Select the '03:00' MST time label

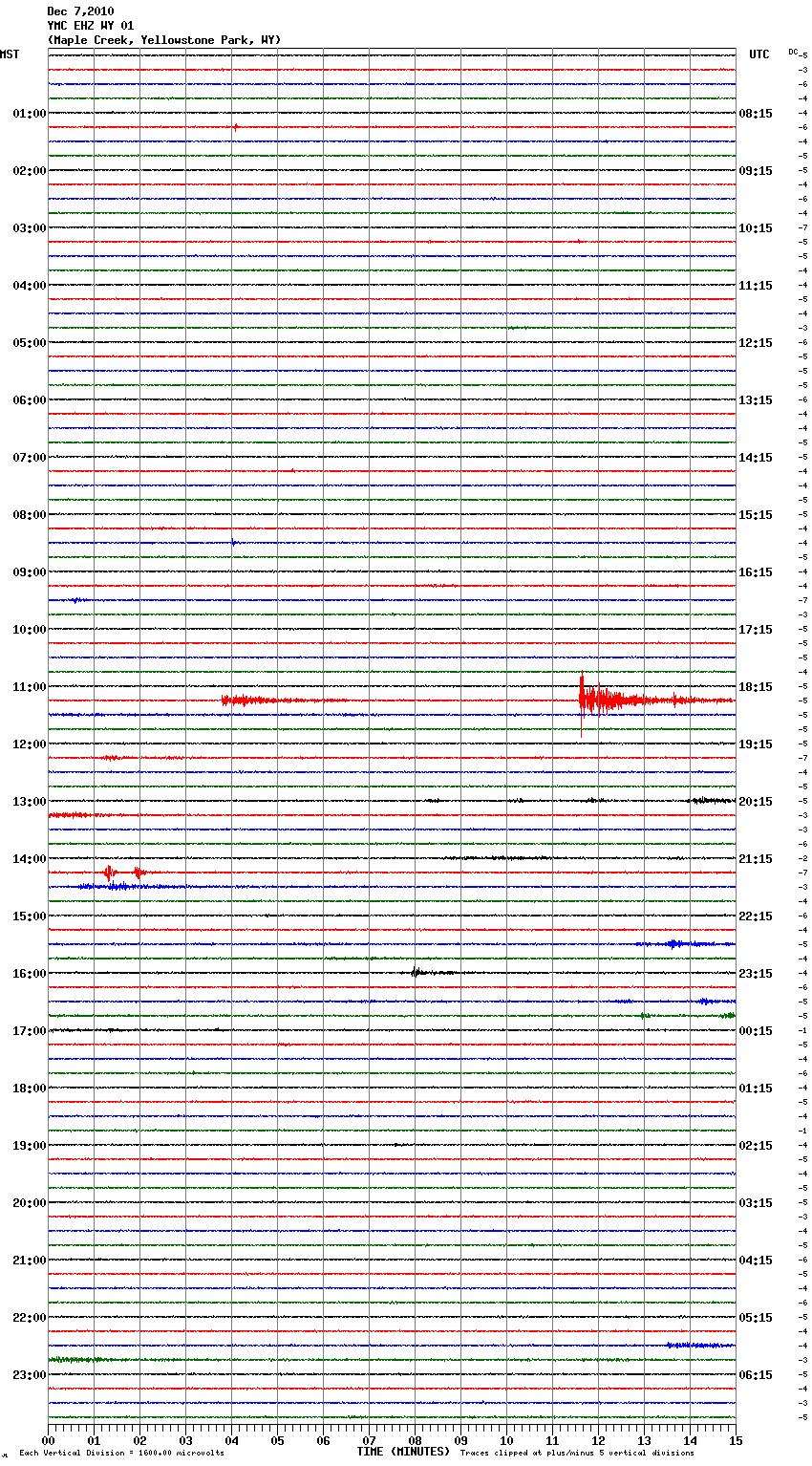coord(30,228)
